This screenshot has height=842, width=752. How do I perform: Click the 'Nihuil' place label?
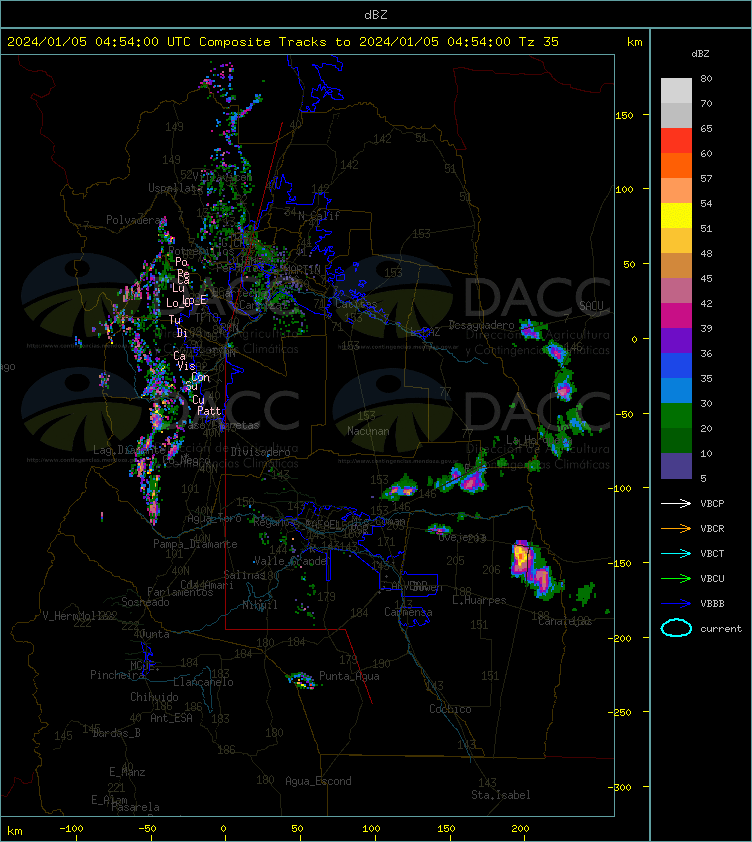[260, 605]
